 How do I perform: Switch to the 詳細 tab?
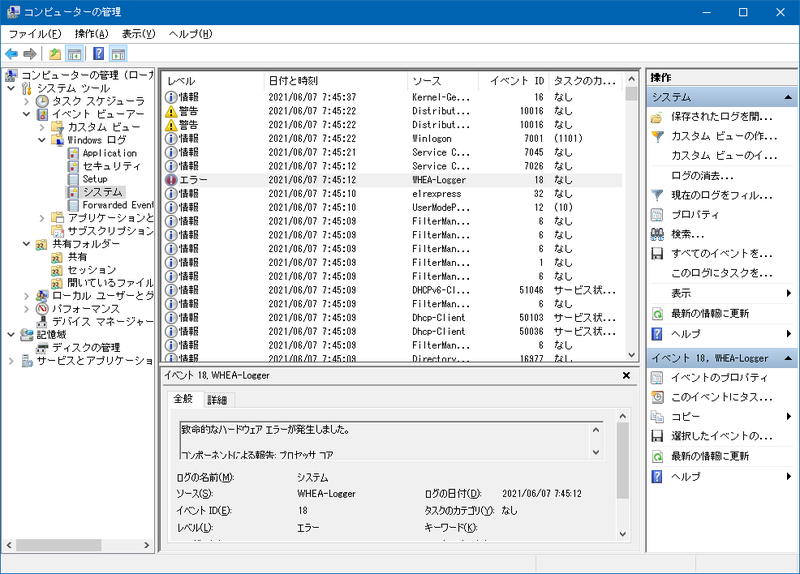[x=216, y=400]
